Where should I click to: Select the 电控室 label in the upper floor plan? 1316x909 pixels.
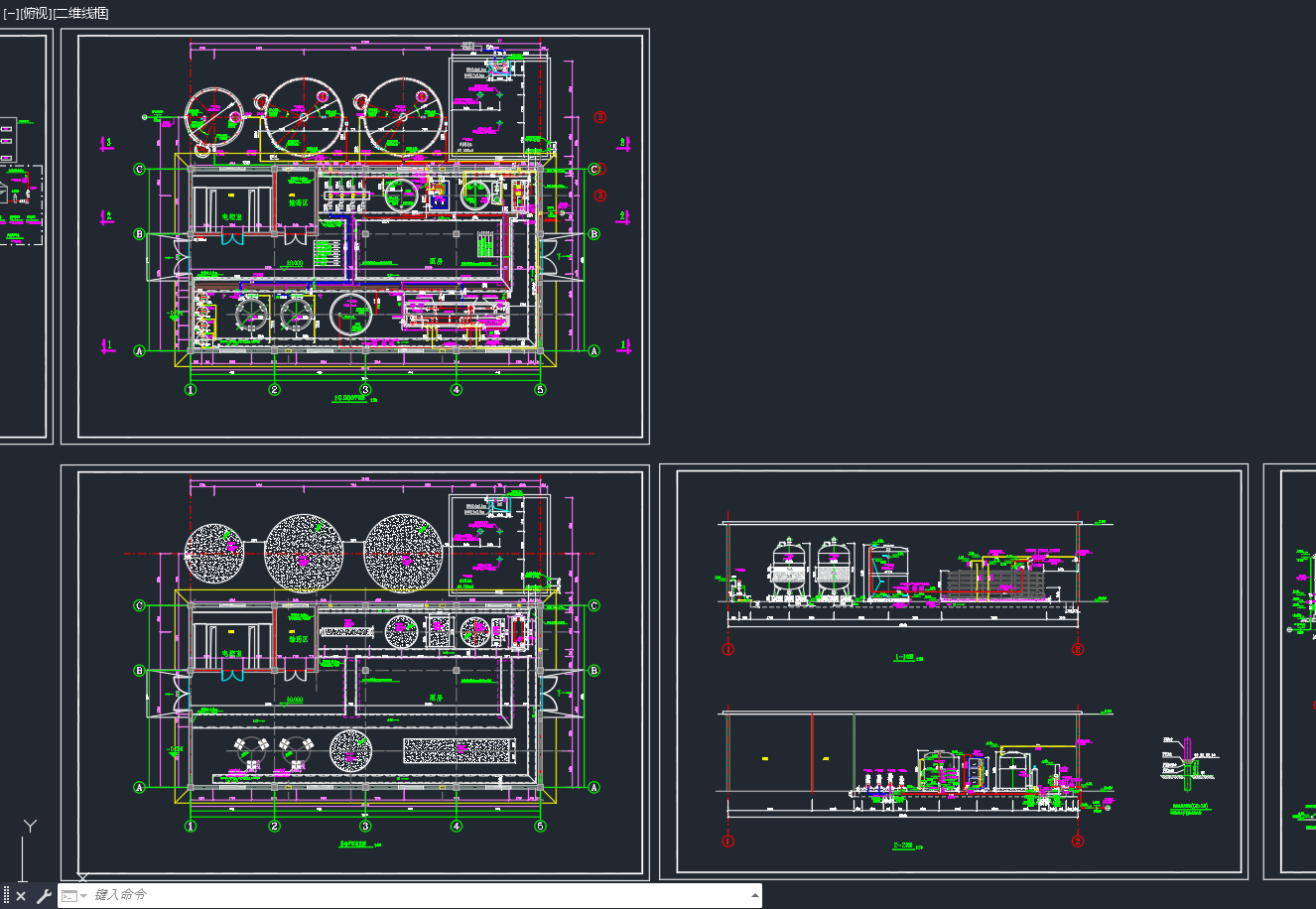pyautogui.click(x=231, y=216)
